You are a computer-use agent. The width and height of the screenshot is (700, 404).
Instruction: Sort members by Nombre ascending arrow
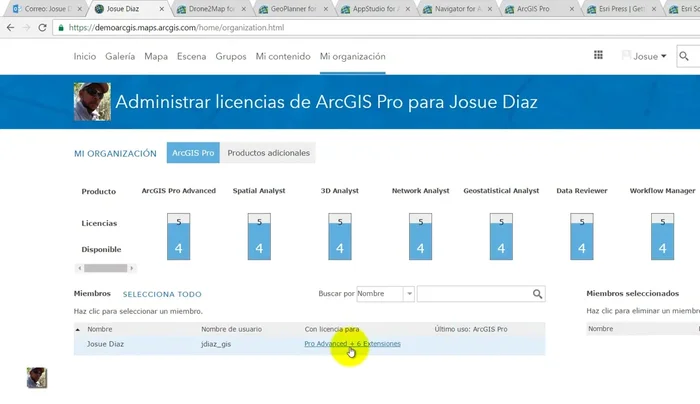[78, 329]
